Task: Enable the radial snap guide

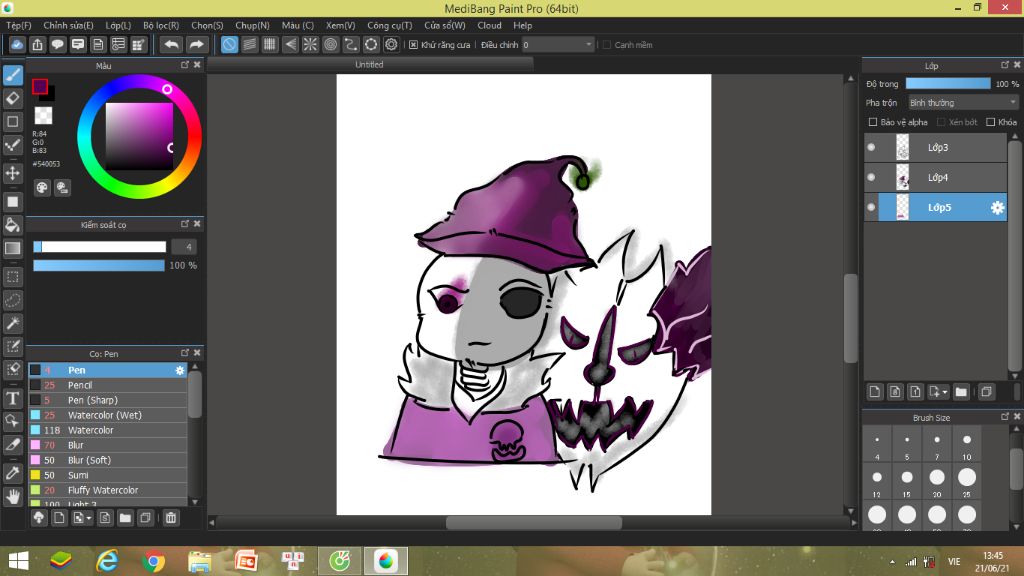Action: (x=310, y=44)
